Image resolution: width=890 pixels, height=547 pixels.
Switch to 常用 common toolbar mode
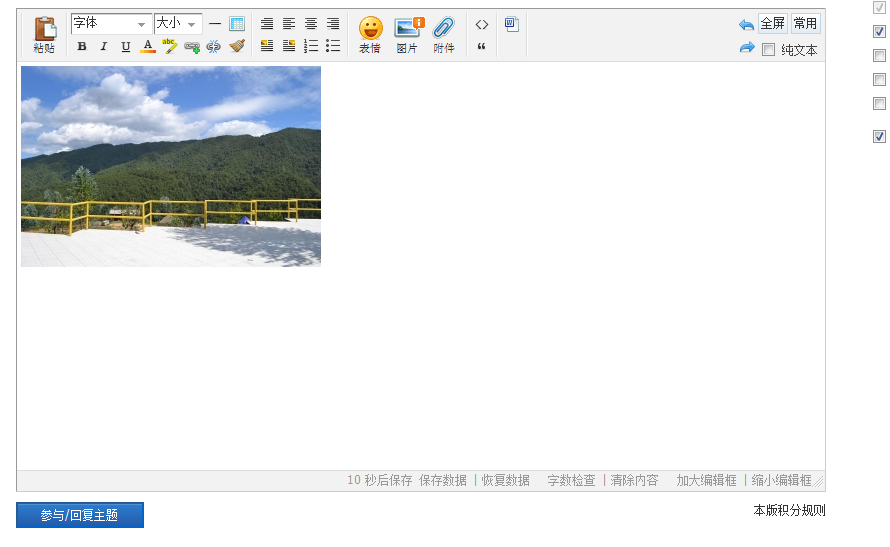point(805,24)
